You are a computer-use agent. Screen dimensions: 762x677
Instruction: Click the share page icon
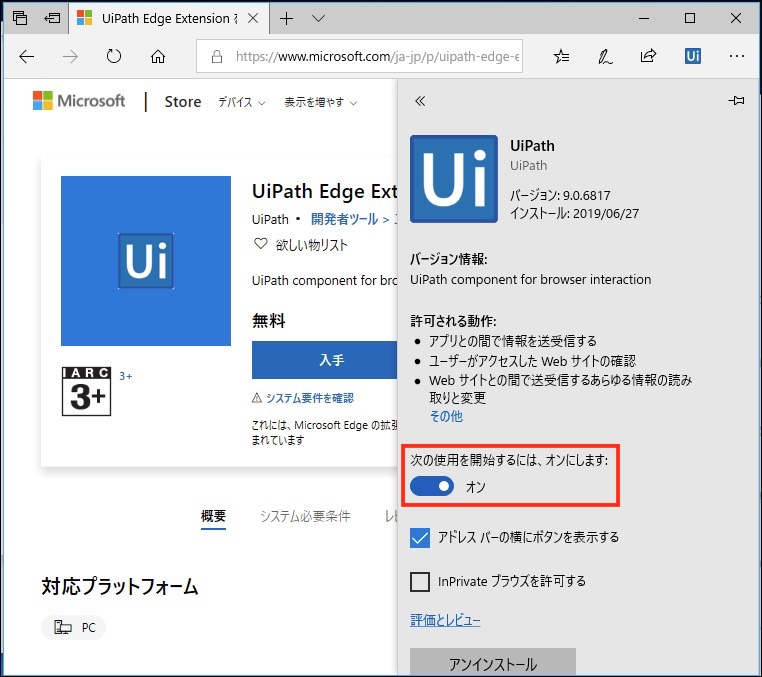click(649, 57)
